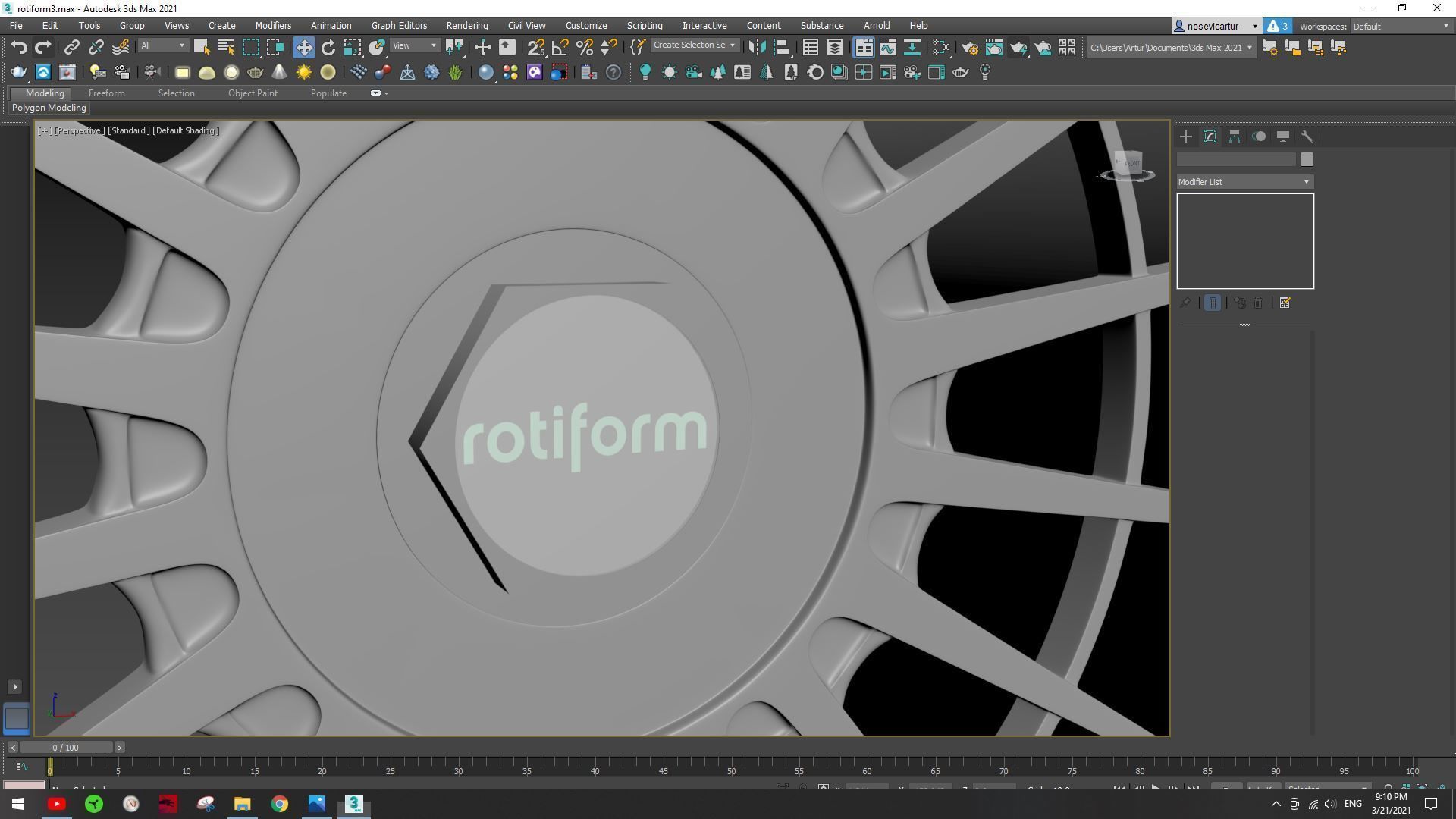Viewport: 1456px width, 819px height.
Task: Activate the Select Object tool
Action: (x=201, y=47)
